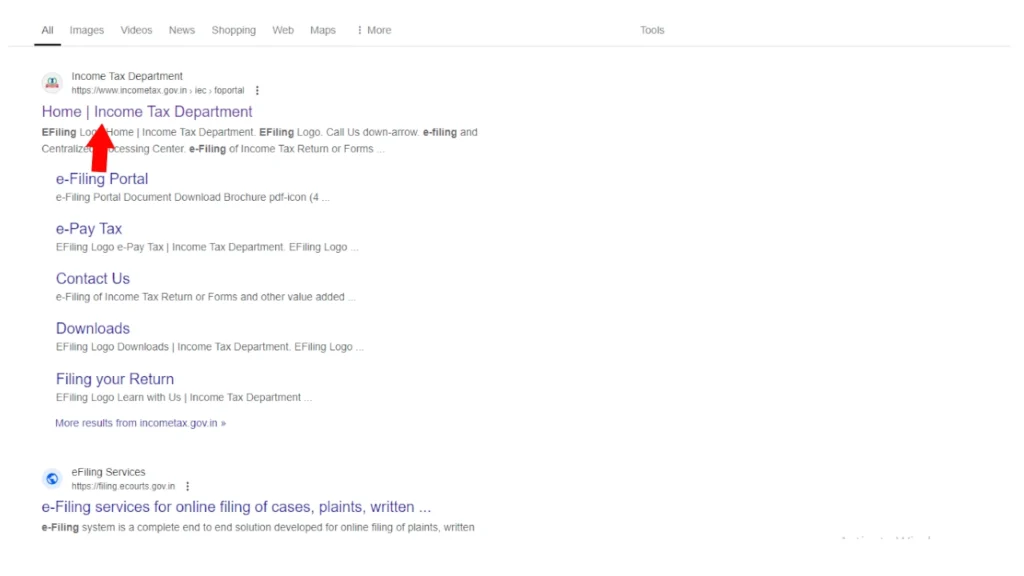The height and width of the screenshot is (576, 1024).
Task: Select the Web tab
Action: tap(283, 30)
